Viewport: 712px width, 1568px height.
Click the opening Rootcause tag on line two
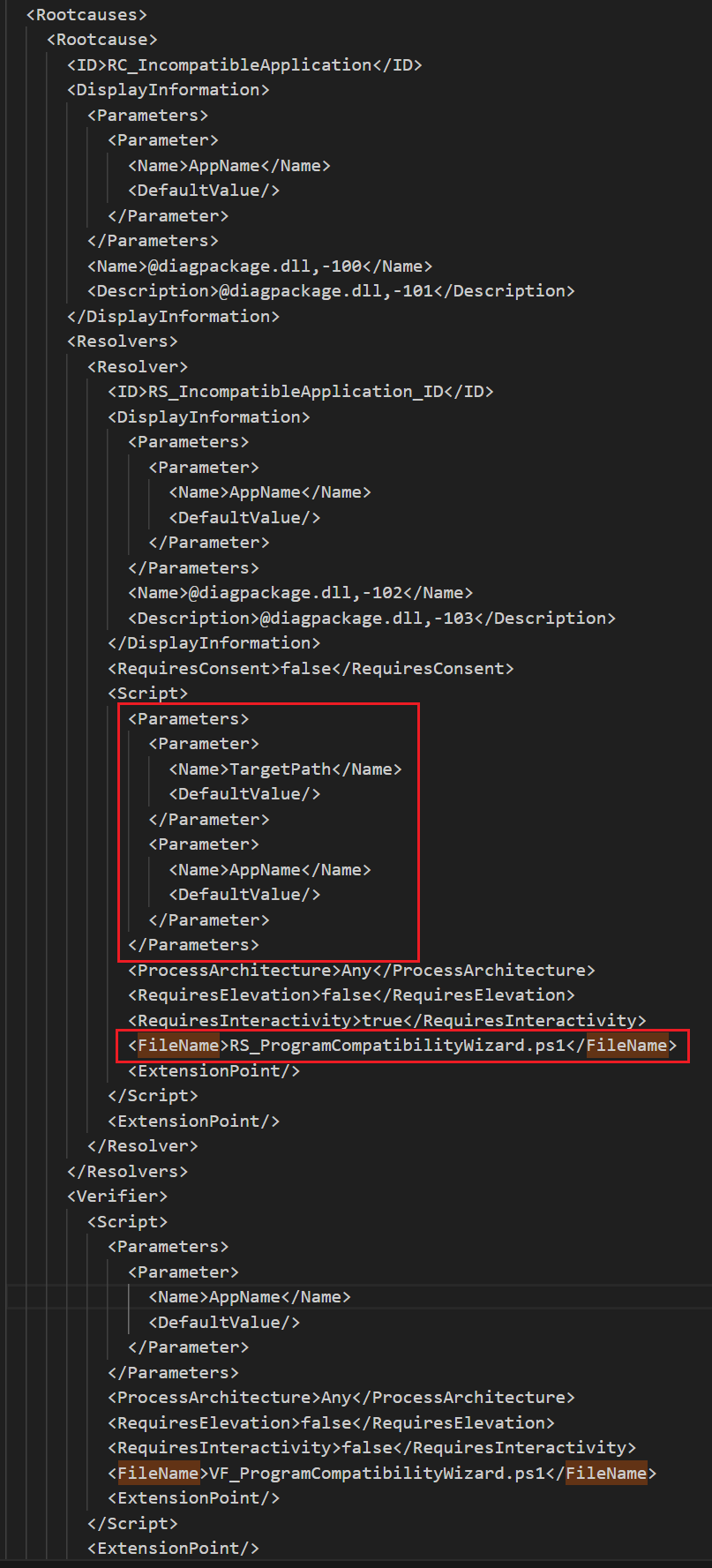click(x=101, y=40)
